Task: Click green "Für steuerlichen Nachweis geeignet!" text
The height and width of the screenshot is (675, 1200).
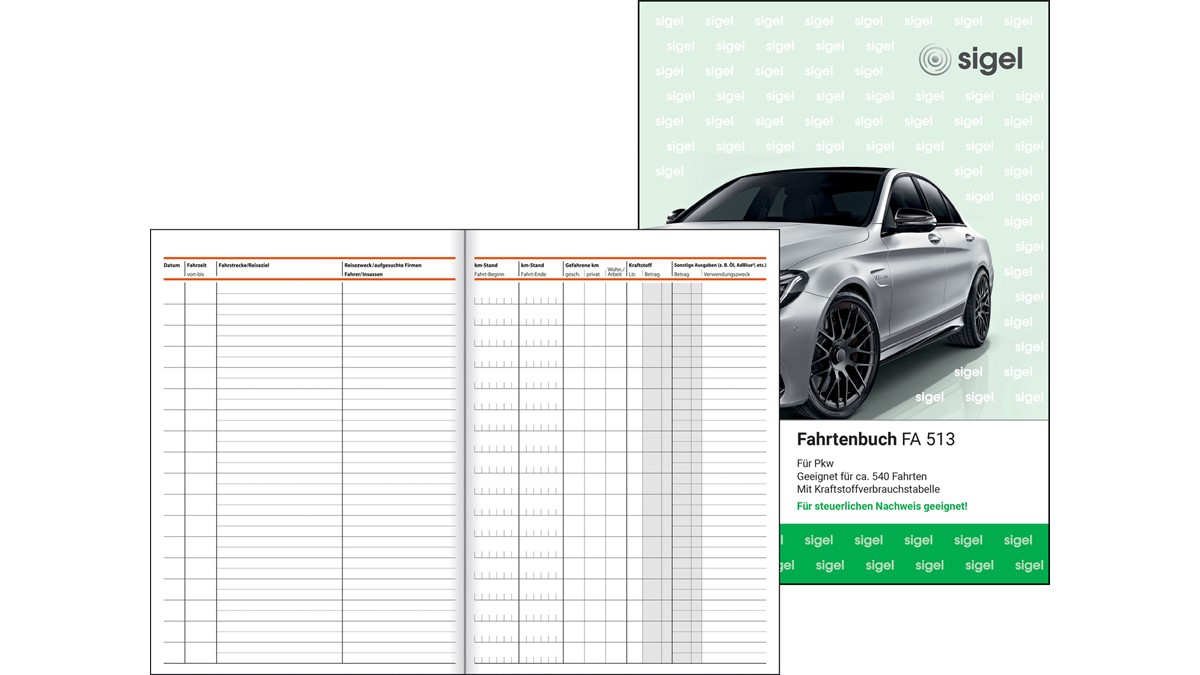Action: coord(882,506)
